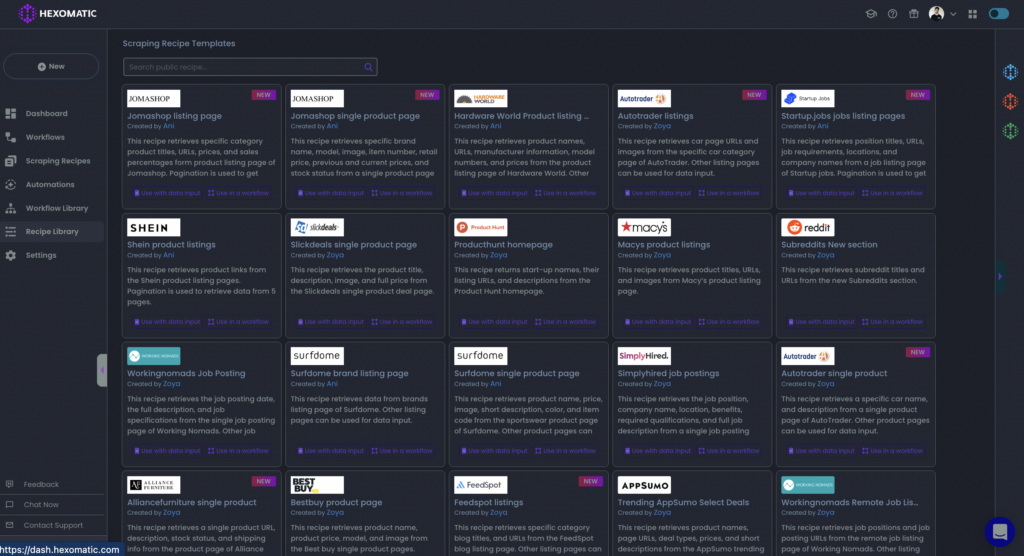Toggle the dark mode switch
Image resolution: width=1024 pixels, height=556 pixels.
(x=999, y=14)
